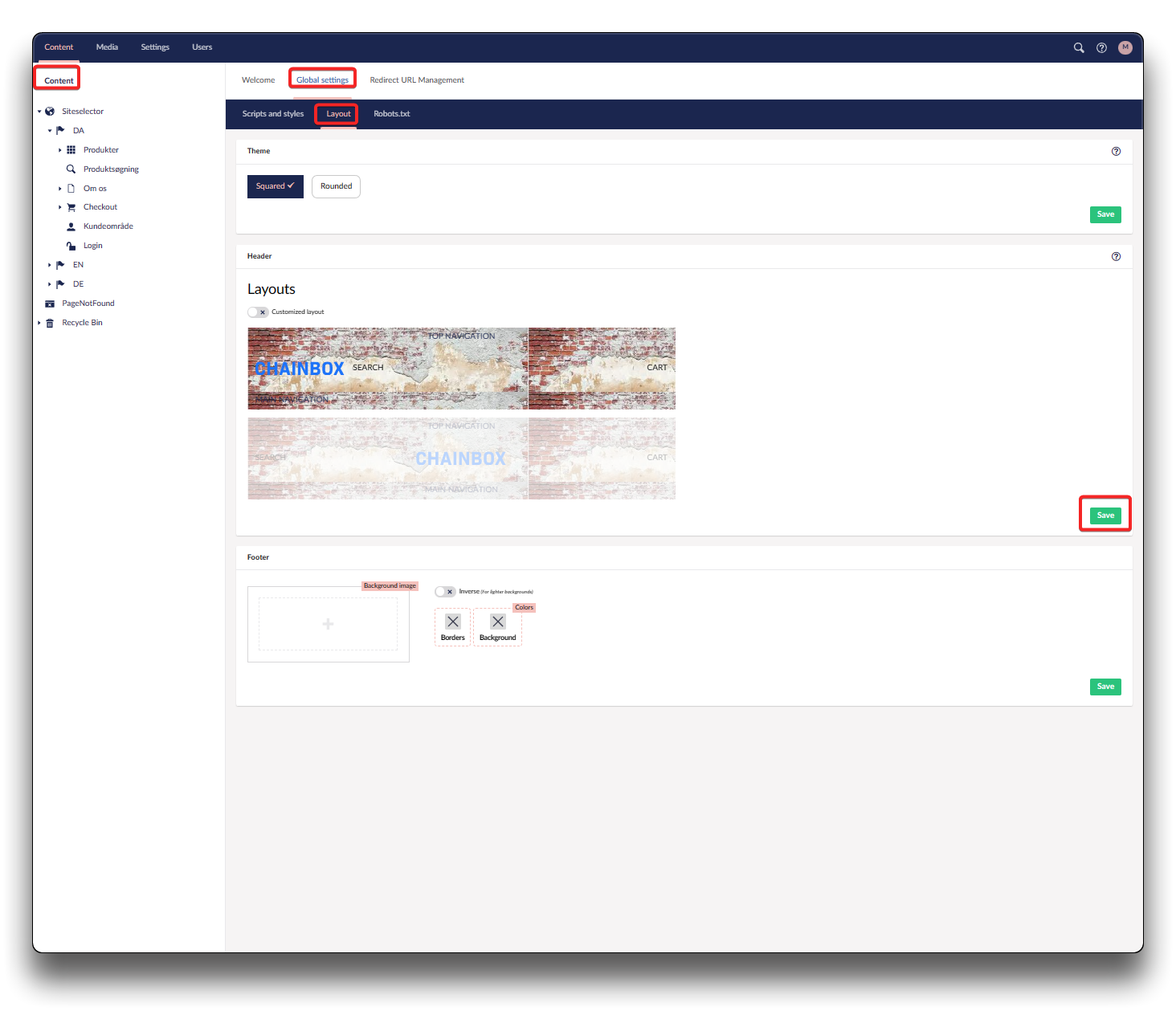Viewport: 1176px width, 1011px height.
Task: Click the search magnifier icon in top bar
Action: tap(1079, 47)
